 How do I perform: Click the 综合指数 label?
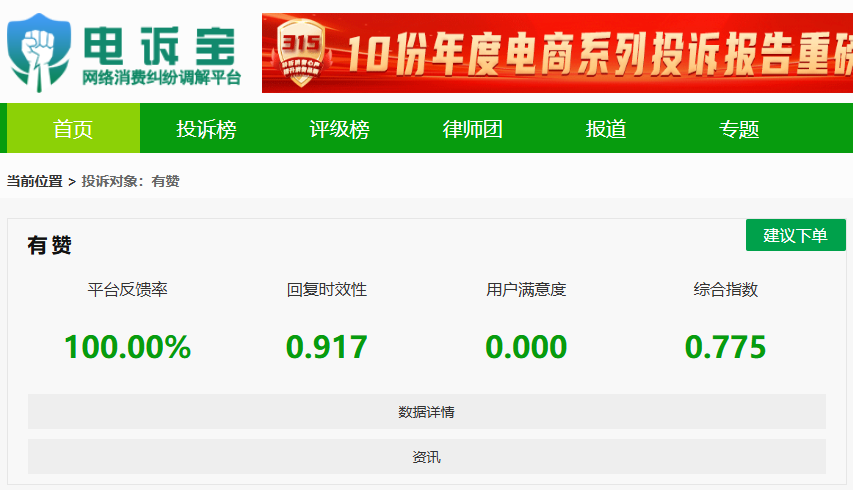point(726,289)
